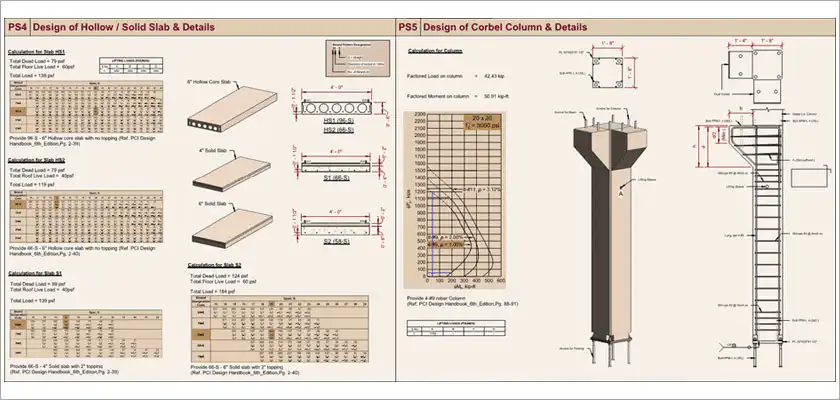Click the strand pattern designation legend box
Viewport: 840px width, 400px height.
[x=358, y=58]
